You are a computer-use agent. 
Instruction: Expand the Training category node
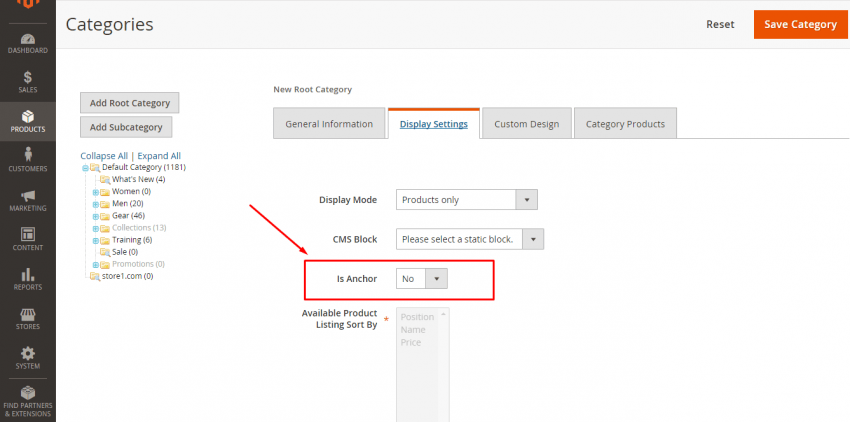(x=95, y=240)
